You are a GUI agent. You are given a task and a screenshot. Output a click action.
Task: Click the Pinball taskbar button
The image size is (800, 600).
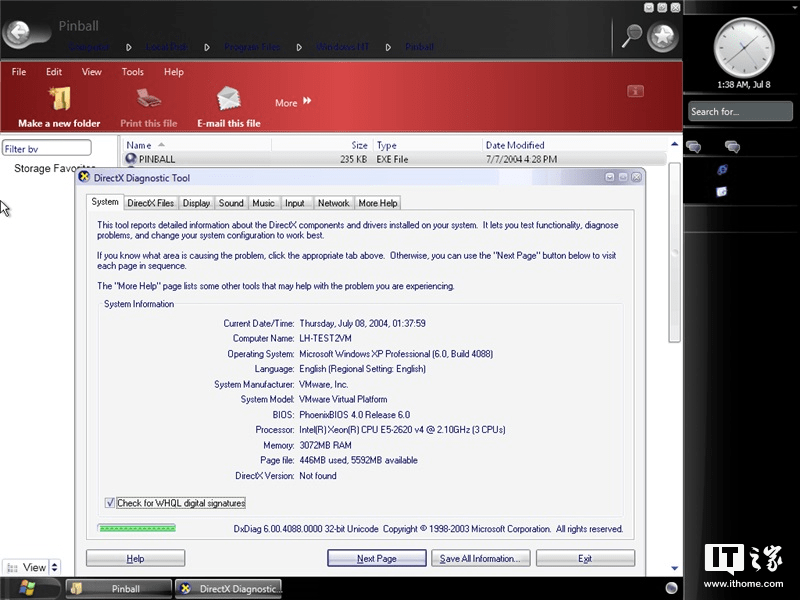[x=119, y=588]
